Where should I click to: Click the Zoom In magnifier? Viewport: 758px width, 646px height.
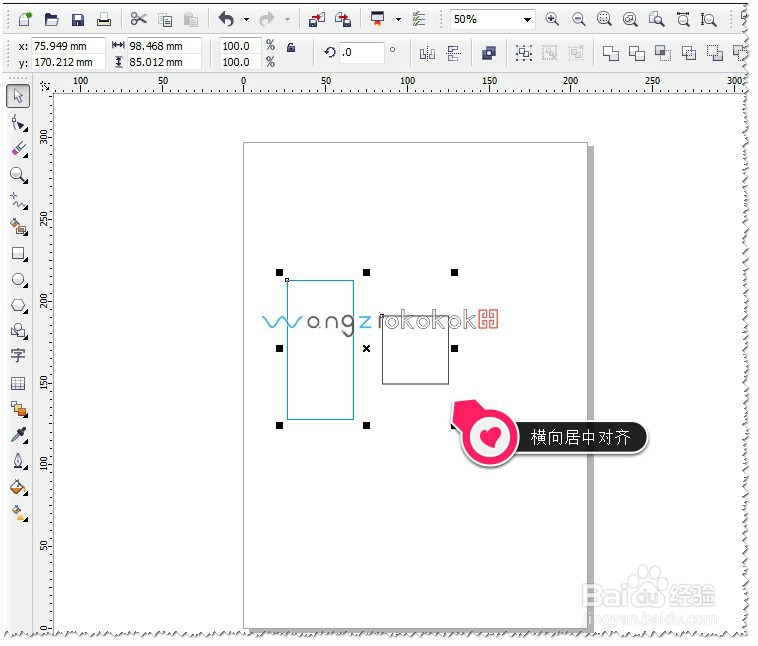[x=552, y=19]
